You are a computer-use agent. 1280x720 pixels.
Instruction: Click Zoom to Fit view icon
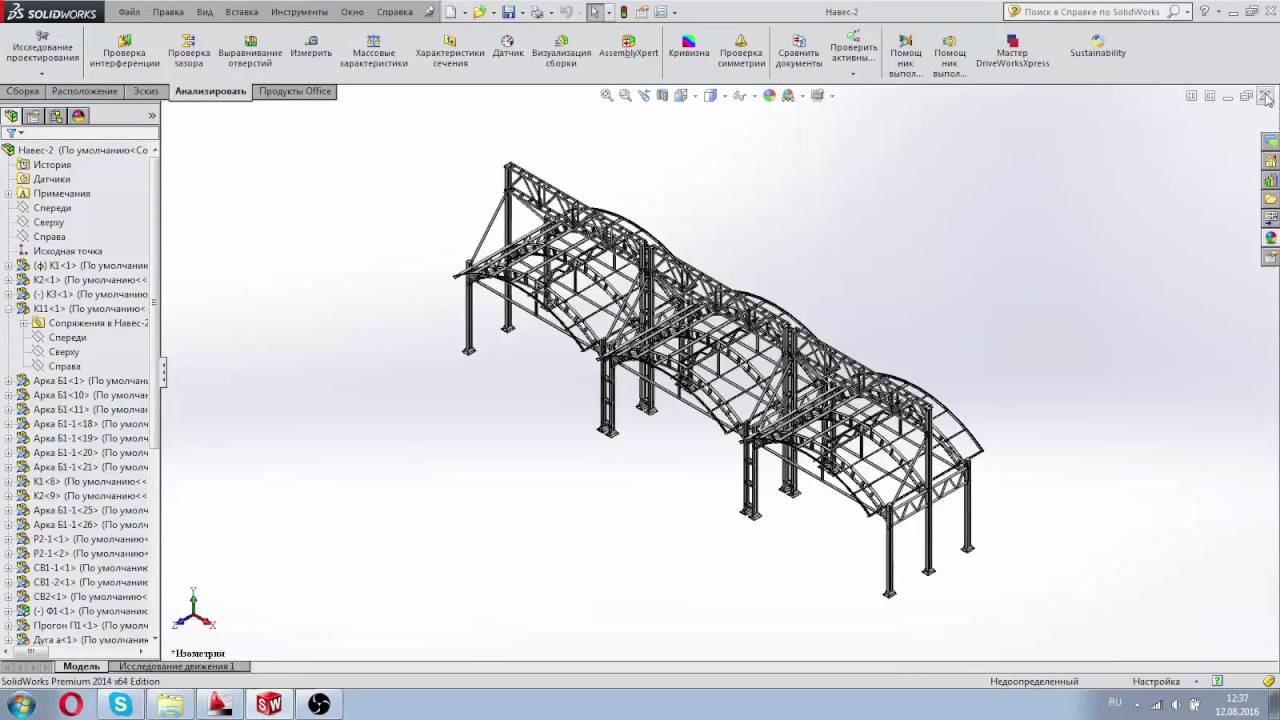coord(606,95)
